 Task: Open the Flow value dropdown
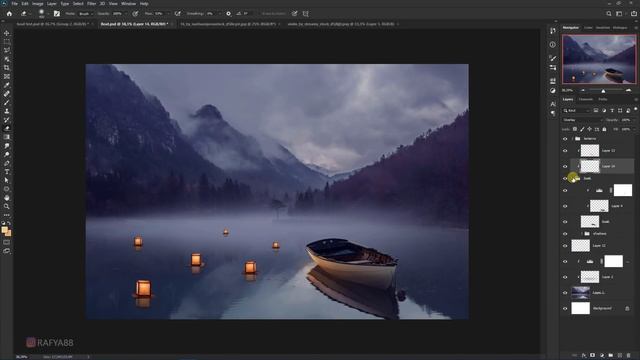167,13
